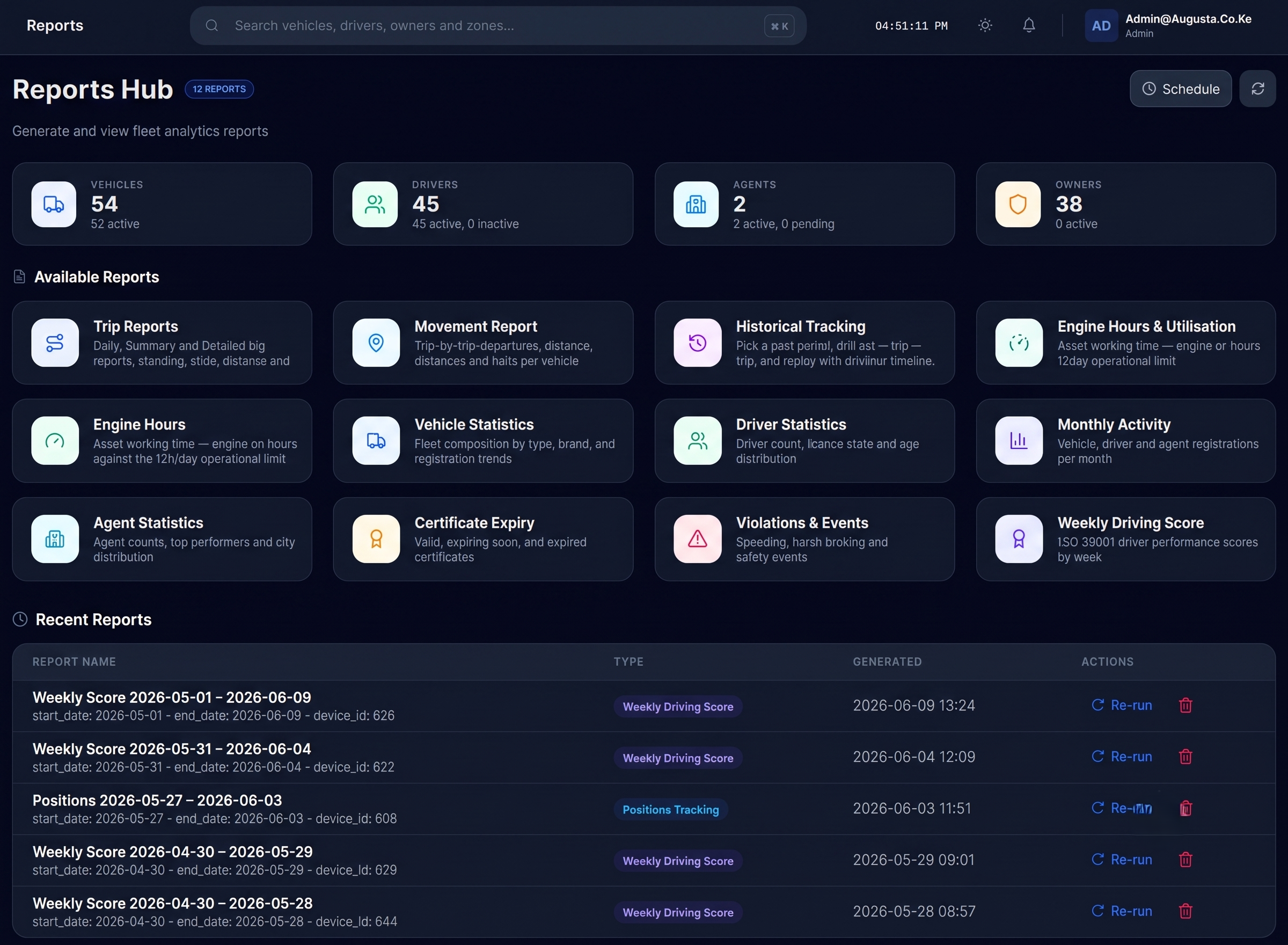This screenshot has width=1288, height=945.
Task: Open the Weekly Driving Score card title
Action: pyautogui.click(x=1130, y=523)
